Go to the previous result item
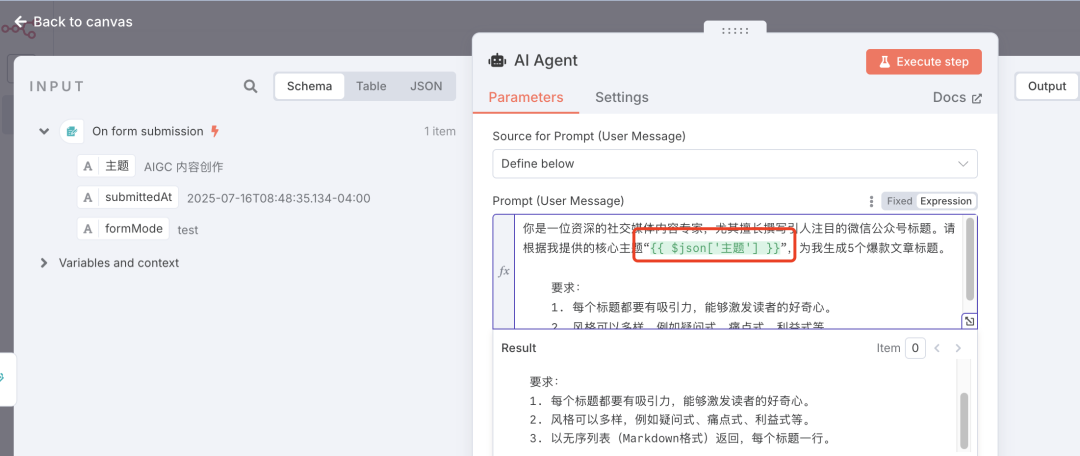This screenshot has height=456, width=1080. coord(937,348)
